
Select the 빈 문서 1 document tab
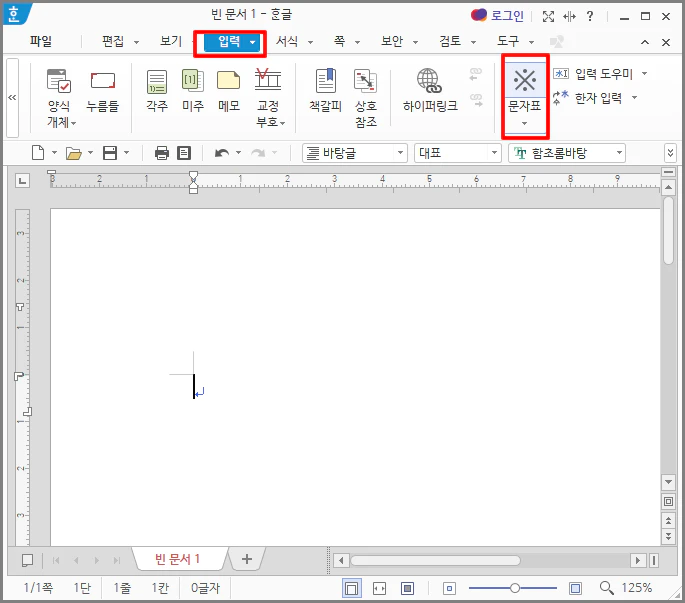pos(177,559)
